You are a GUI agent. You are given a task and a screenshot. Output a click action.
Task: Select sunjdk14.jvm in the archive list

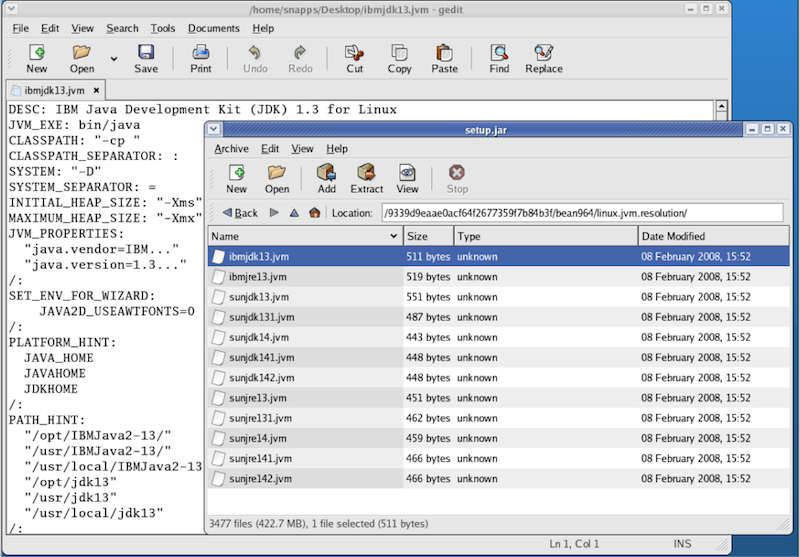(498, 337)
